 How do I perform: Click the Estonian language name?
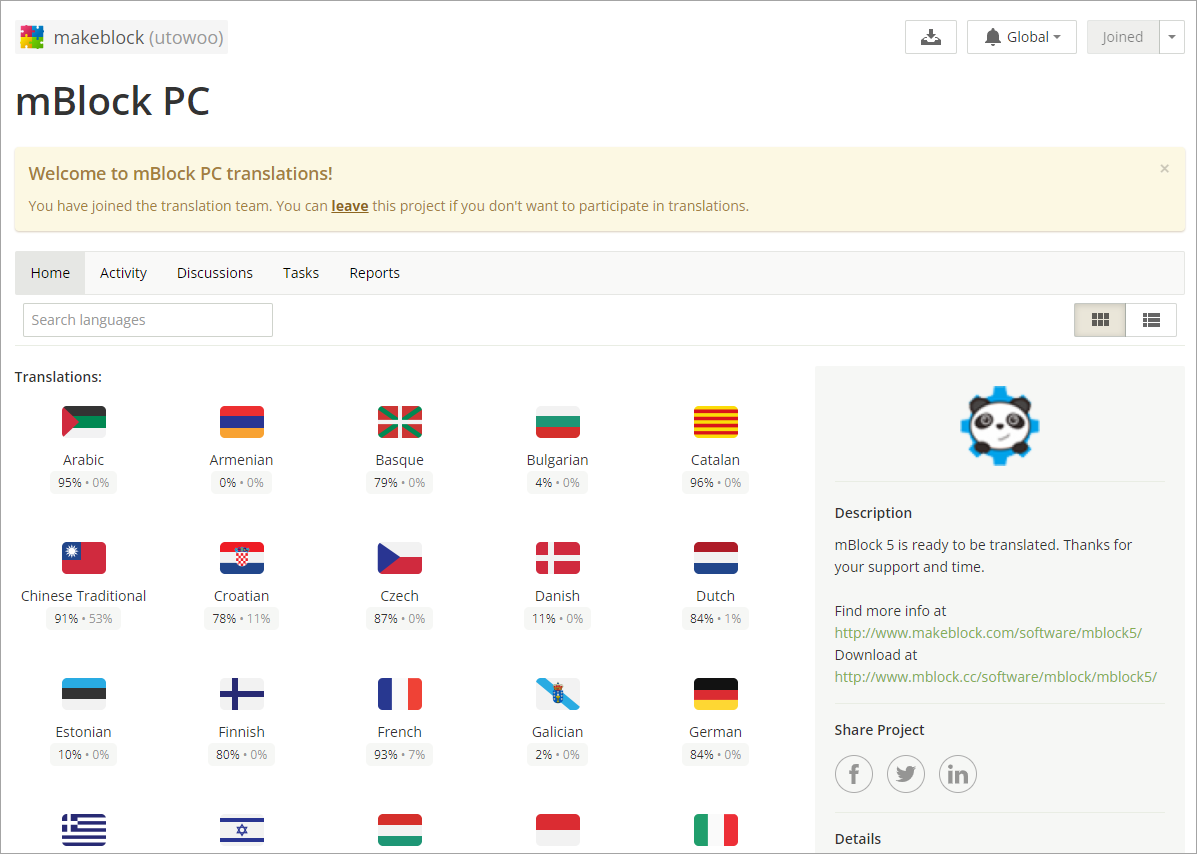[x=84, y=732]
